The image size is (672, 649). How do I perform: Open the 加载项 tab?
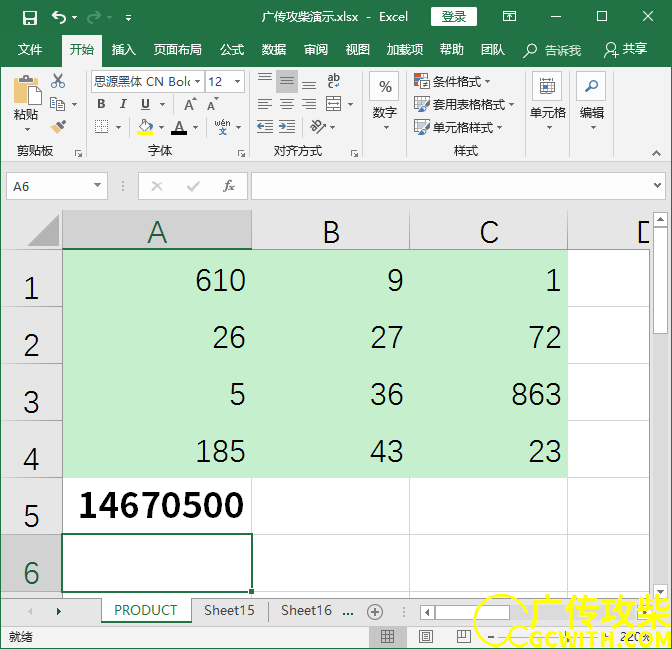click(x=405, y=50)
